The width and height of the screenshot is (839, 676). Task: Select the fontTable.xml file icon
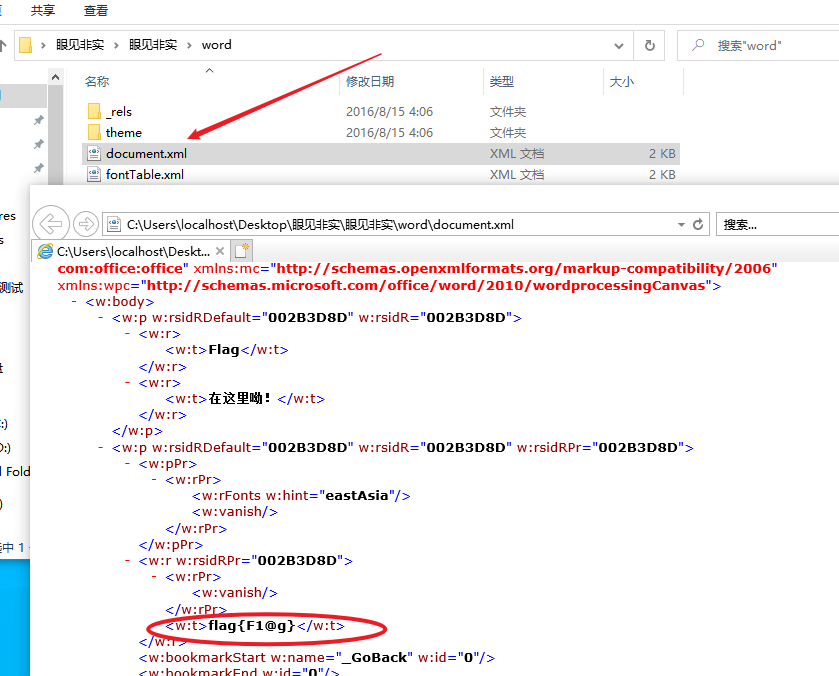point(94,174)
